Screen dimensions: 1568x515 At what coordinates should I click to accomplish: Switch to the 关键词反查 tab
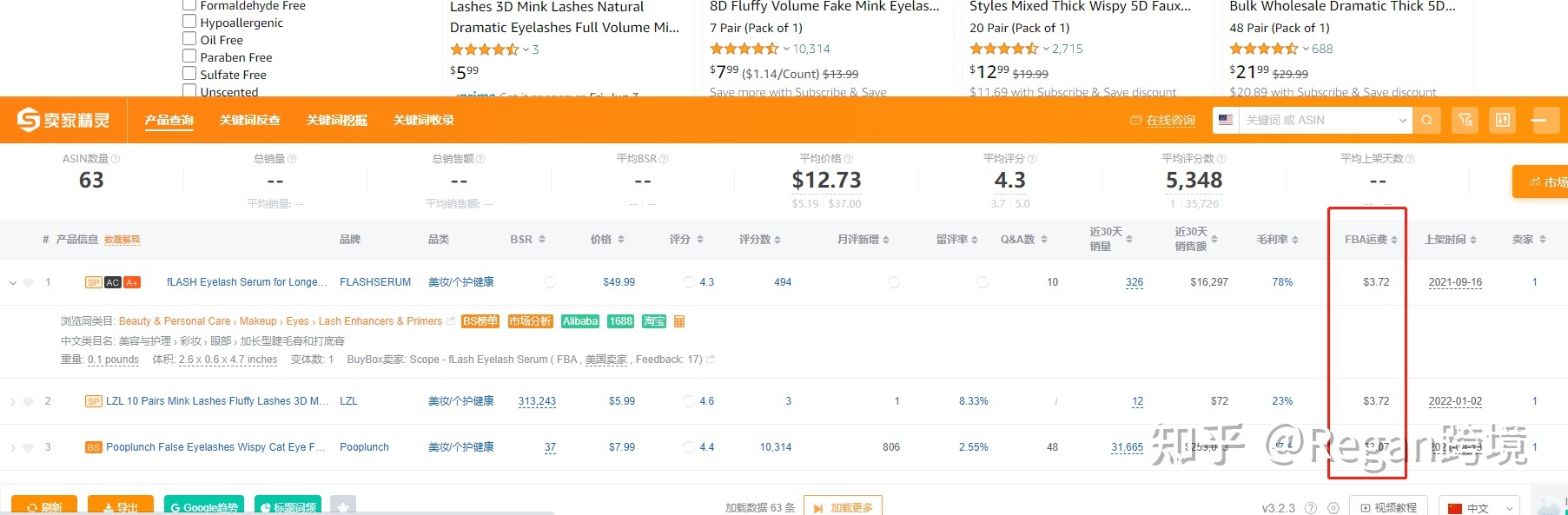[250, 120]
